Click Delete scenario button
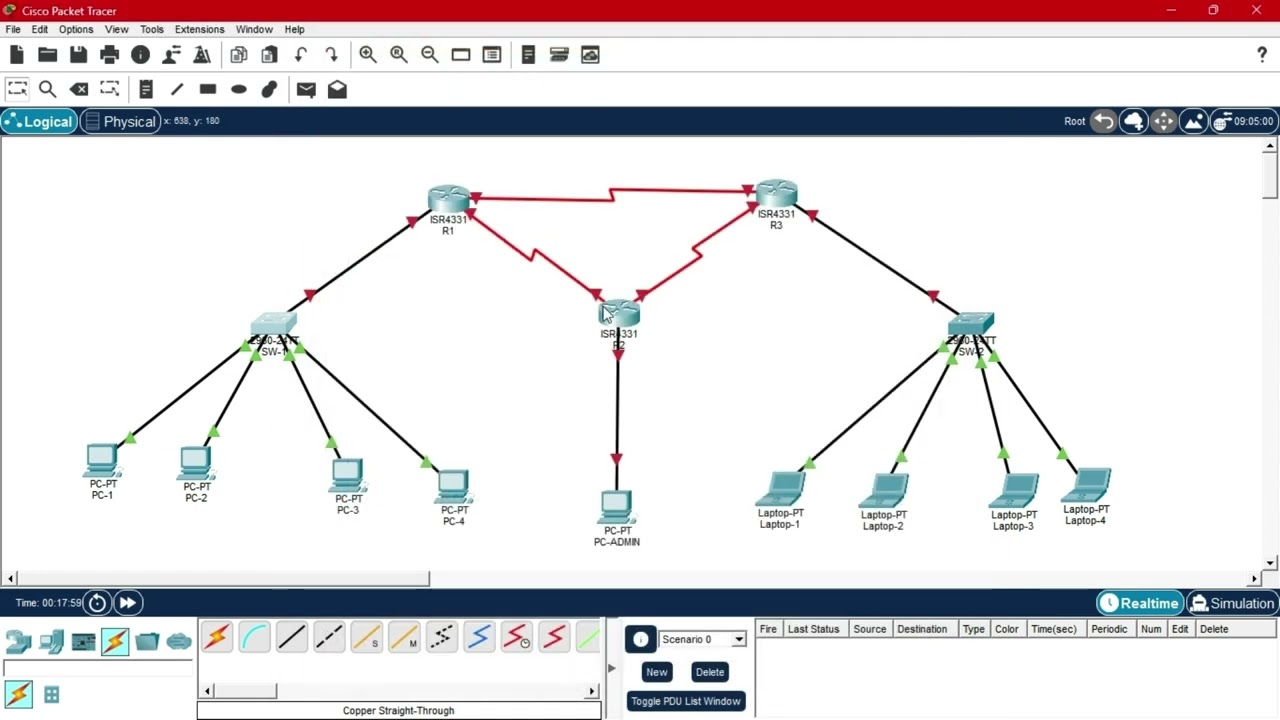The image size is (1280, 720). [x=710, y=672]
